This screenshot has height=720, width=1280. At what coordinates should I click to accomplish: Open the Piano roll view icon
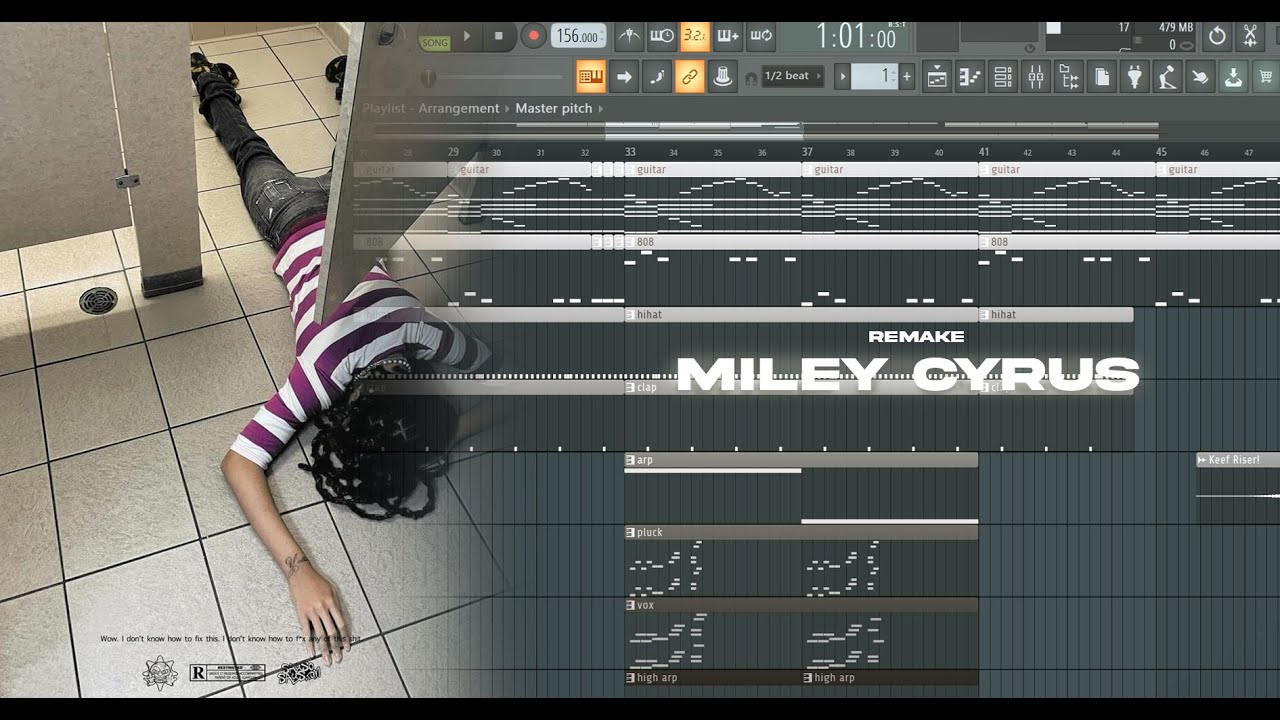point(970,77)
